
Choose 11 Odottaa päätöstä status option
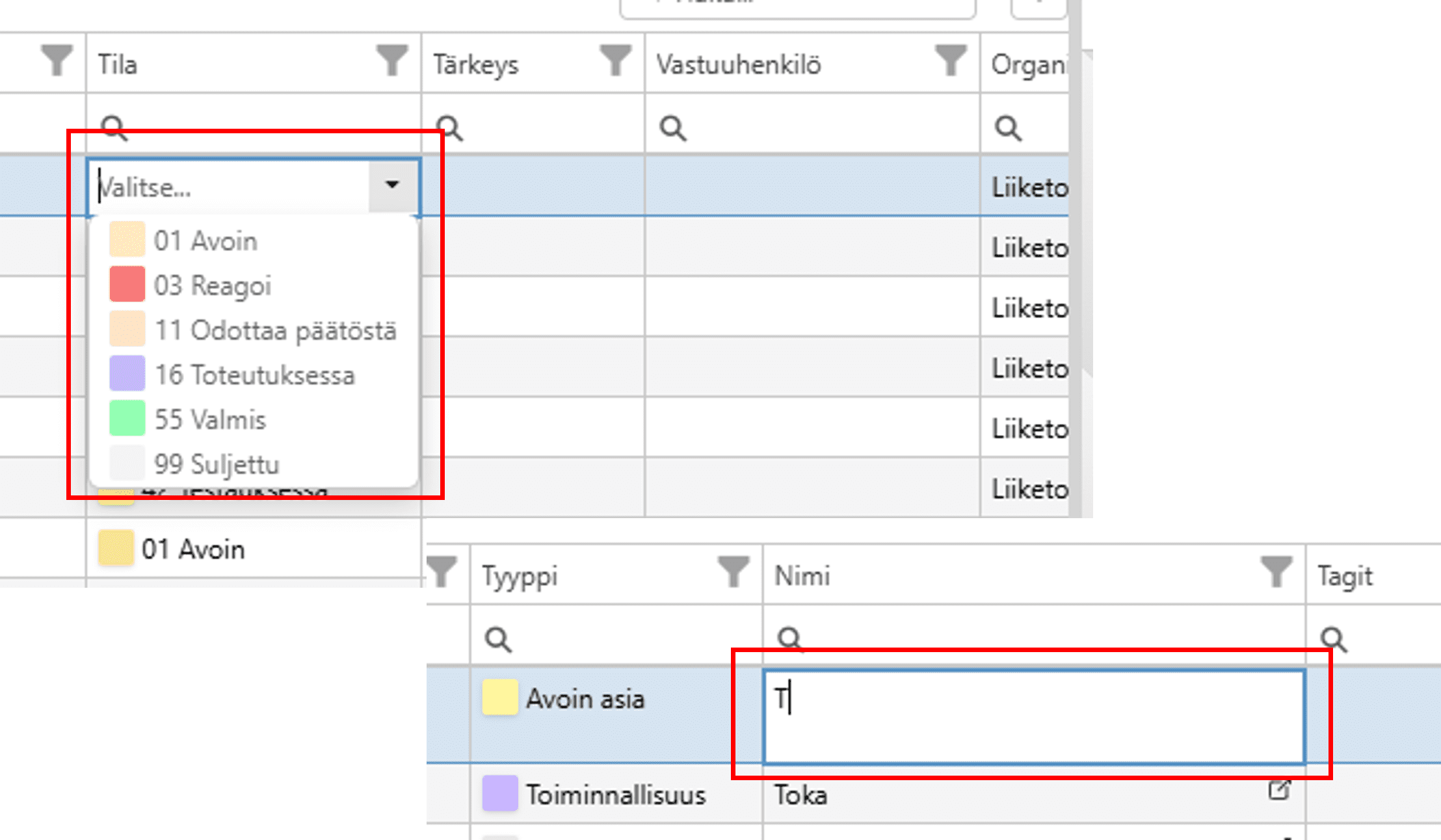(274, 331)
